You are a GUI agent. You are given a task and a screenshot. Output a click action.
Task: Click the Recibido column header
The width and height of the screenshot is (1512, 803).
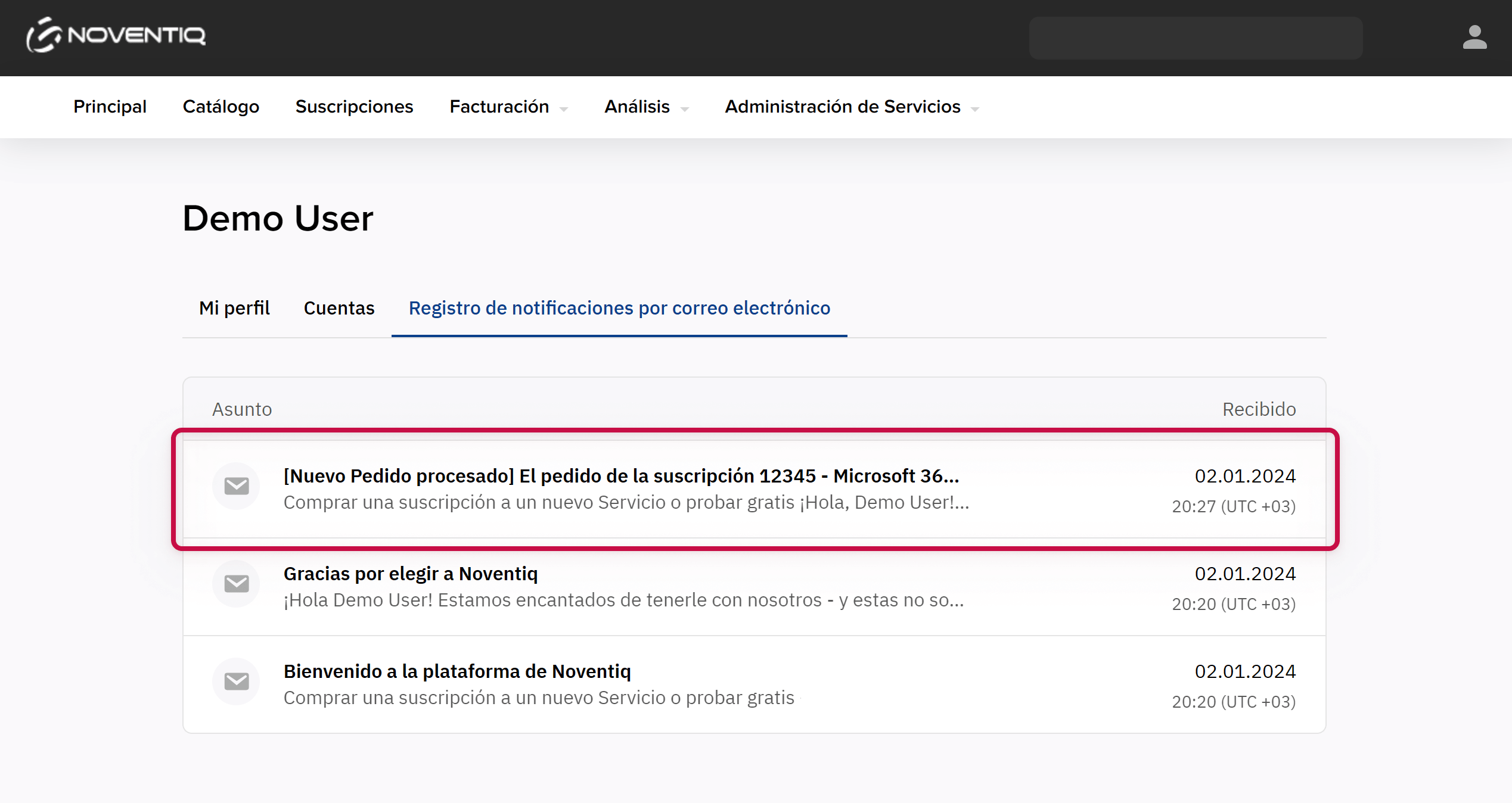click(1259, 409)
